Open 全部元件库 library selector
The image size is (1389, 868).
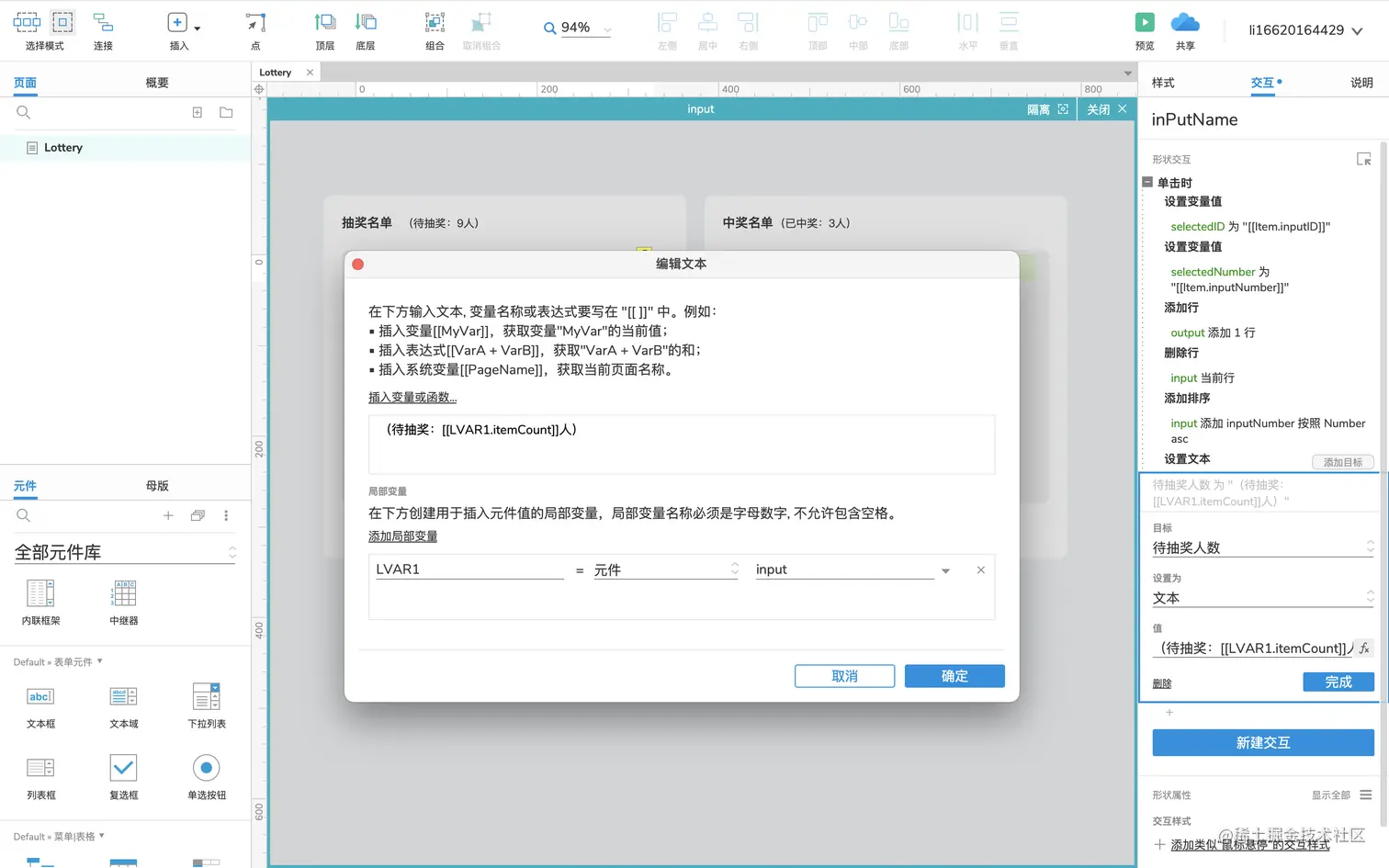pyautogui.click(x=125, y=552)
